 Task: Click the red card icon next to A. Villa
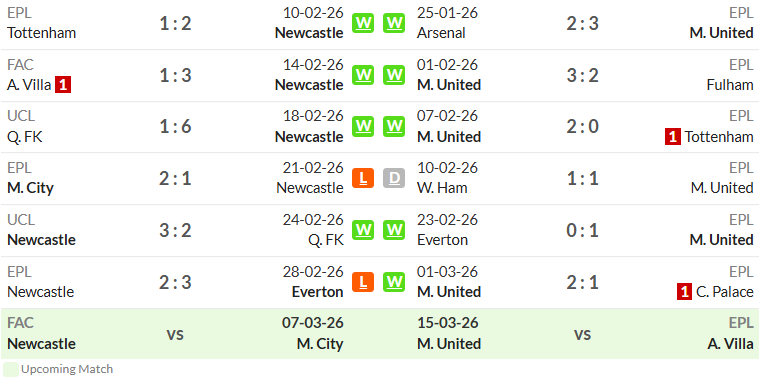coord(63,85)
